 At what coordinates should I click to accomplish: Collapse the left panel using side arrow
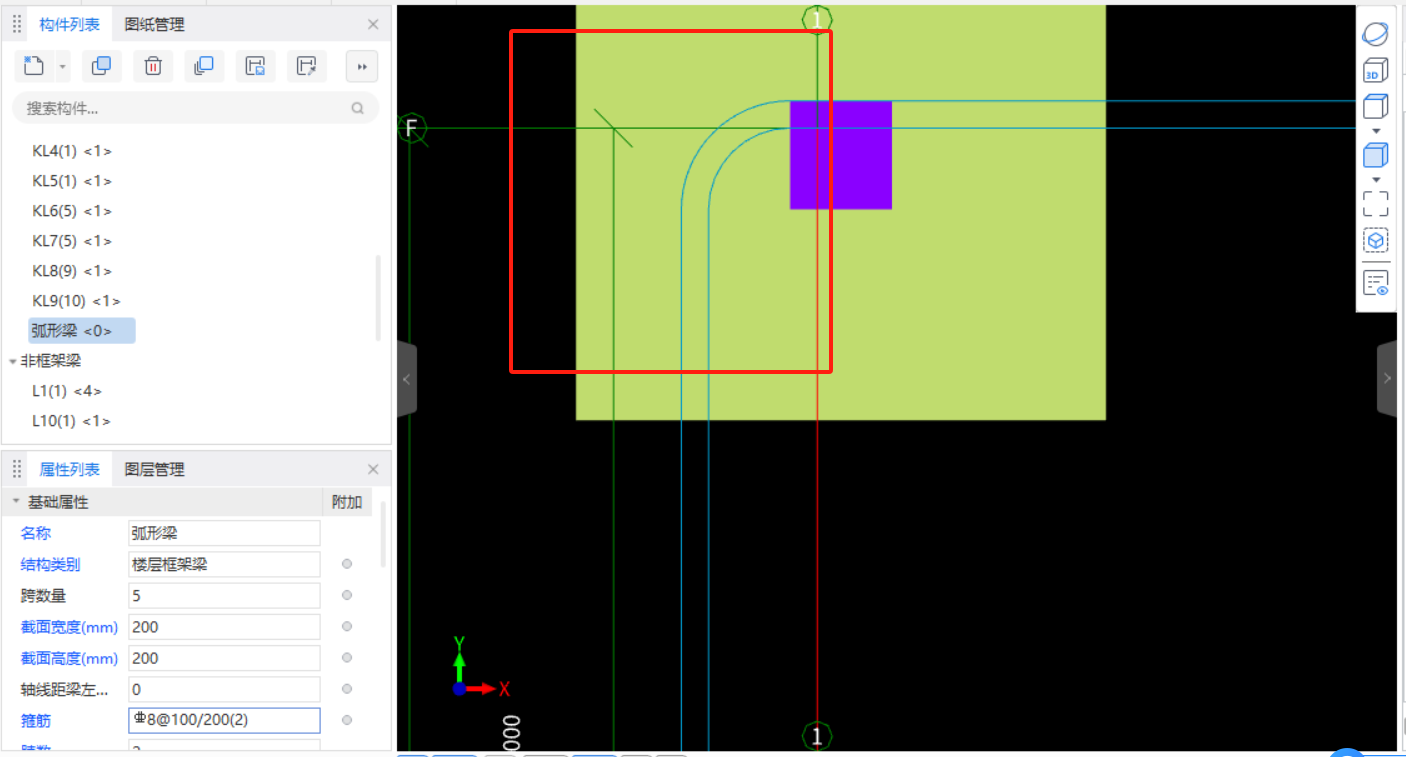406,379
